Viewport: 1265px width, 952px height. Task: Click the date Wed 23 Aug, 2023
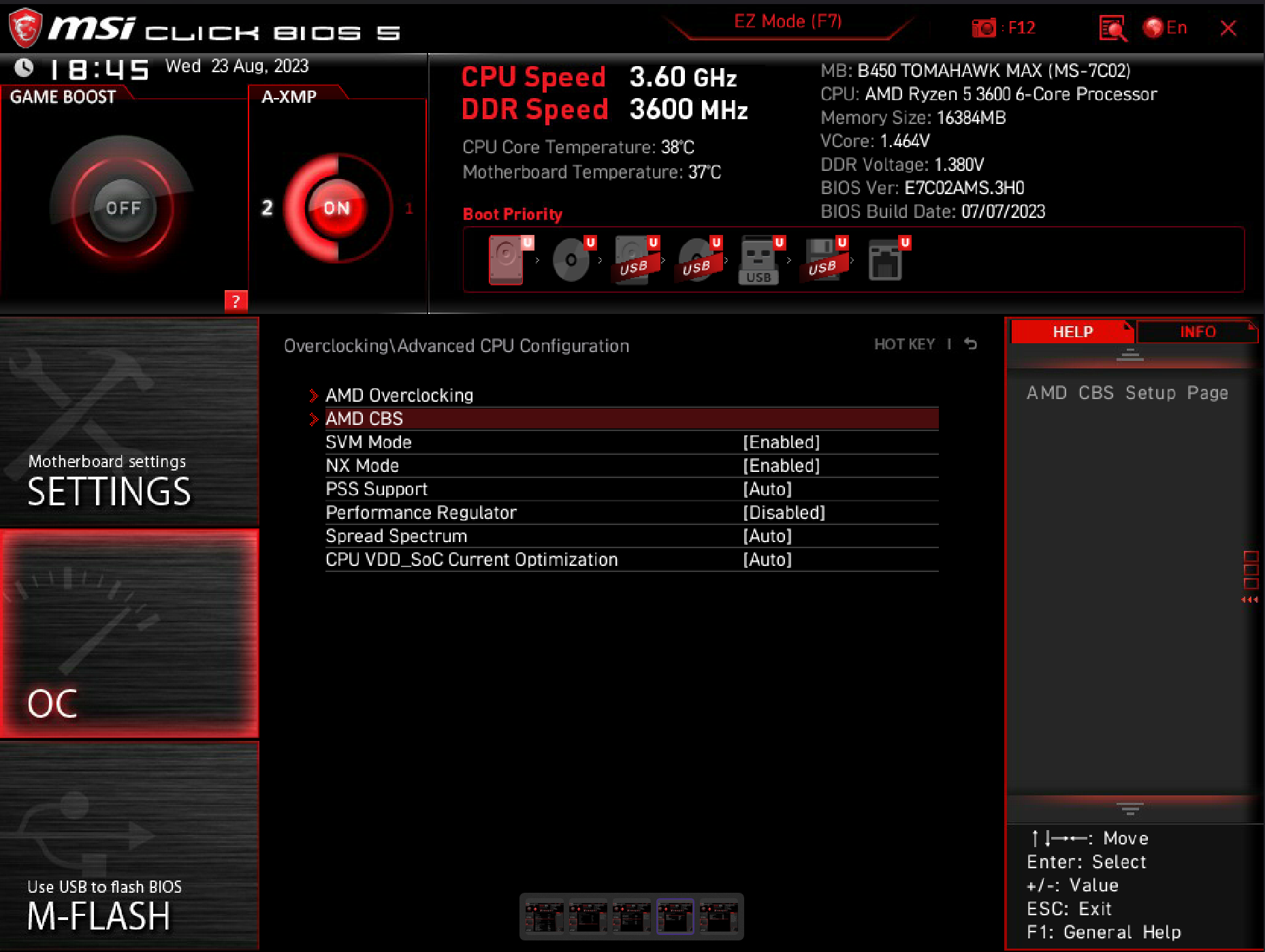click(x=237, y=66)
